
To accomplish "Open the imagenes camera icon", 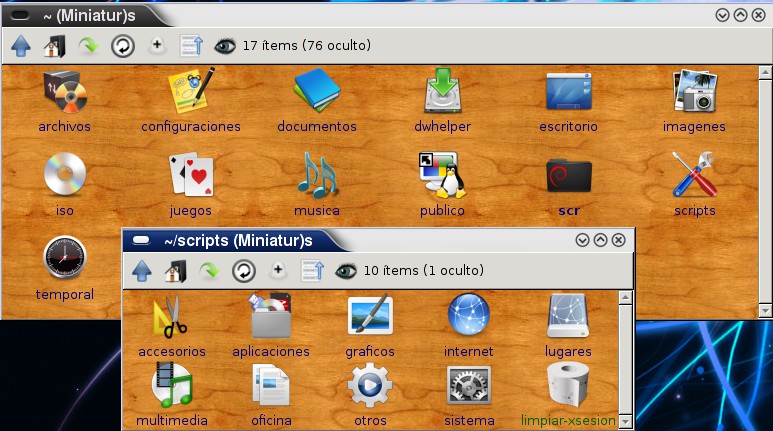I will click(695, 91).
